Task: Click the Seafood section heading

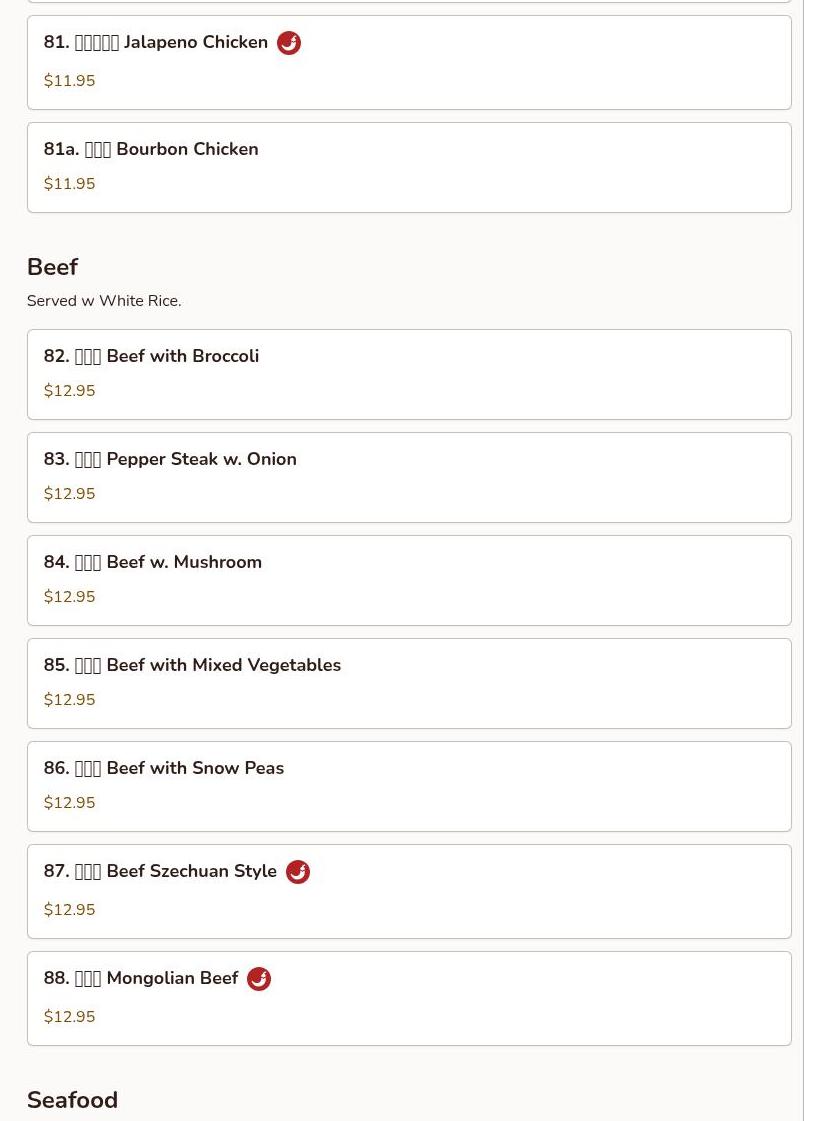Action: 72,1100
